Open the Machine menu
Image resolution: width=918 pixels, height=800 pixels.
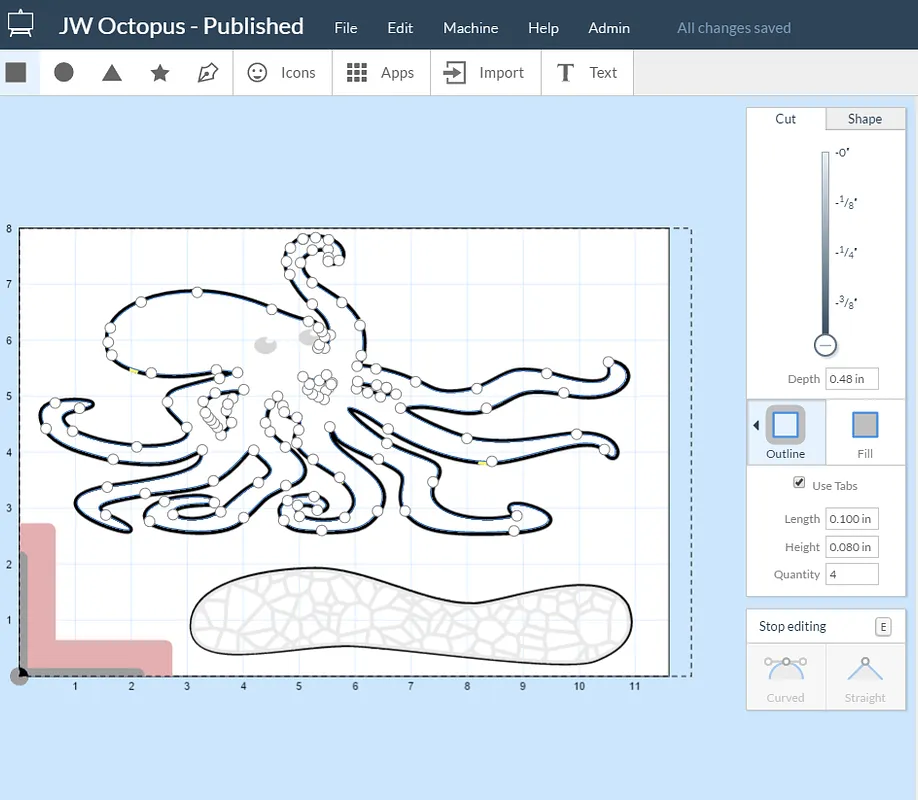[x=470, y=28]
